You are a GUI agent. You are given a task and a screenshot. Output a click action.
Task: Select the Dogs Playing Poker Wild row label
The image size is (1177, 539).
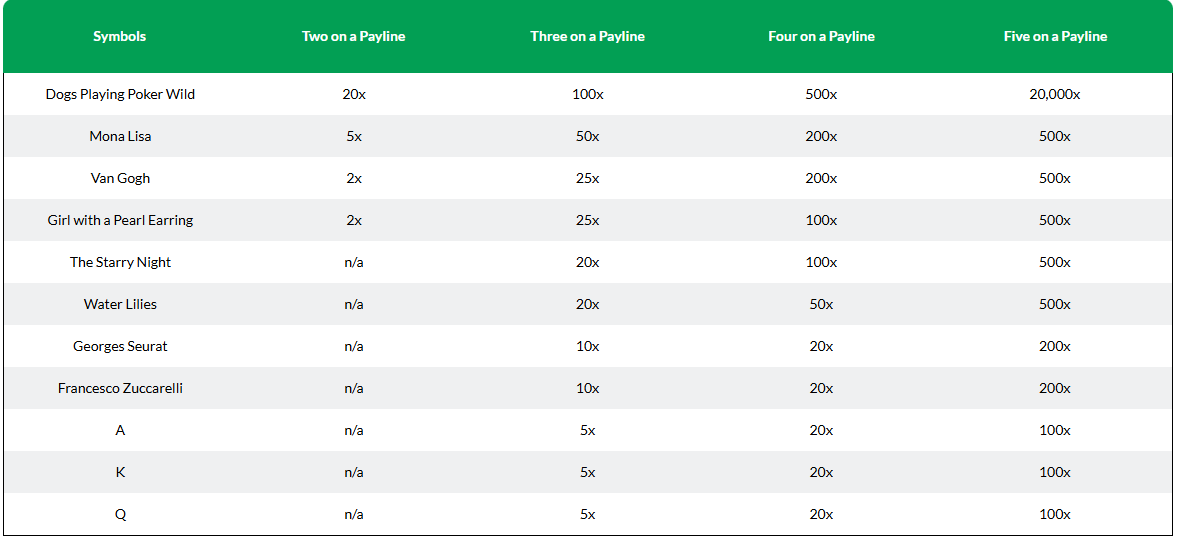pos(120,95)
